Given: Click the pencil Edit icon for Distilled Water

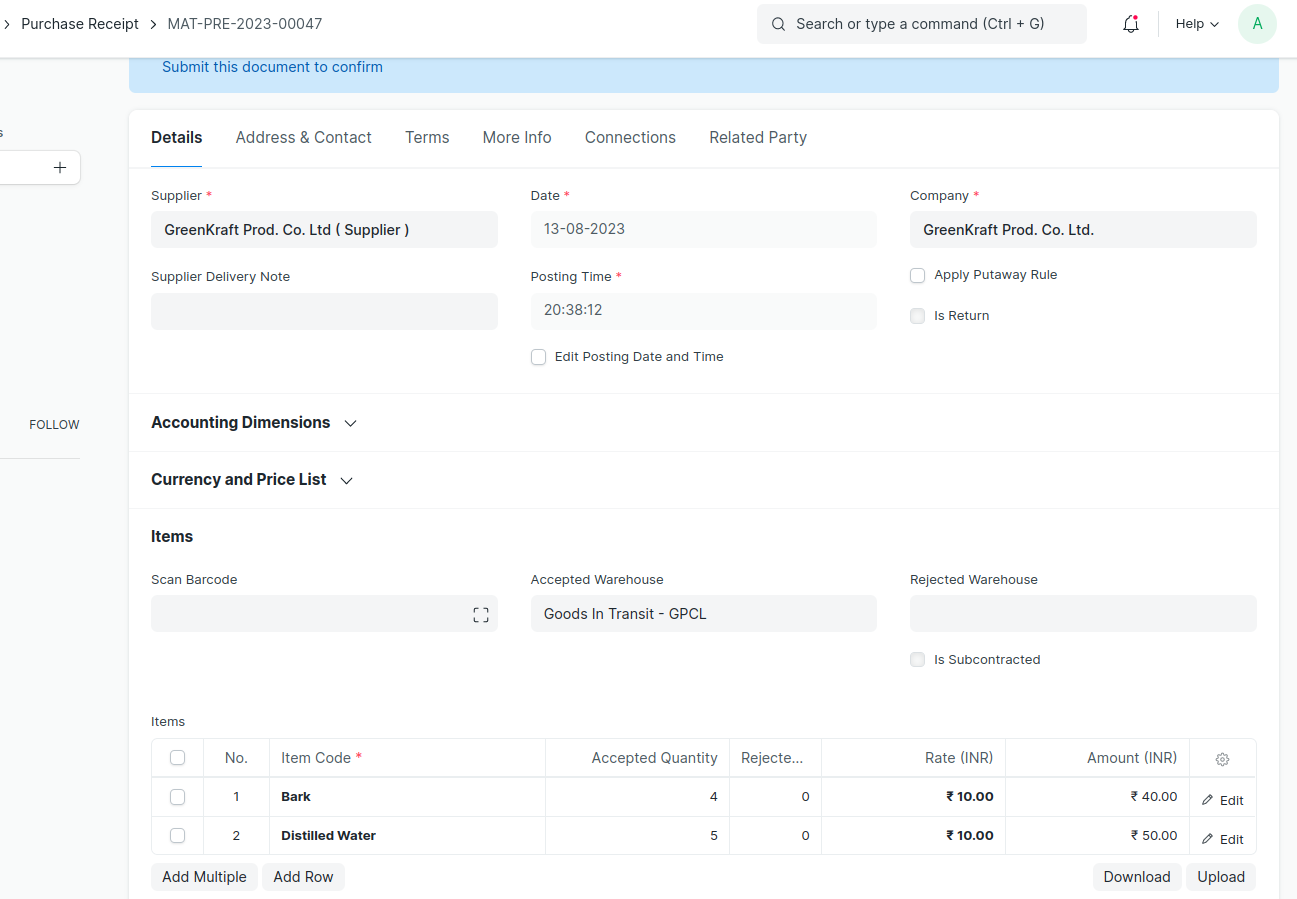Looking at the screenshot, I should pyautogui.click(x=1208, y=839).
